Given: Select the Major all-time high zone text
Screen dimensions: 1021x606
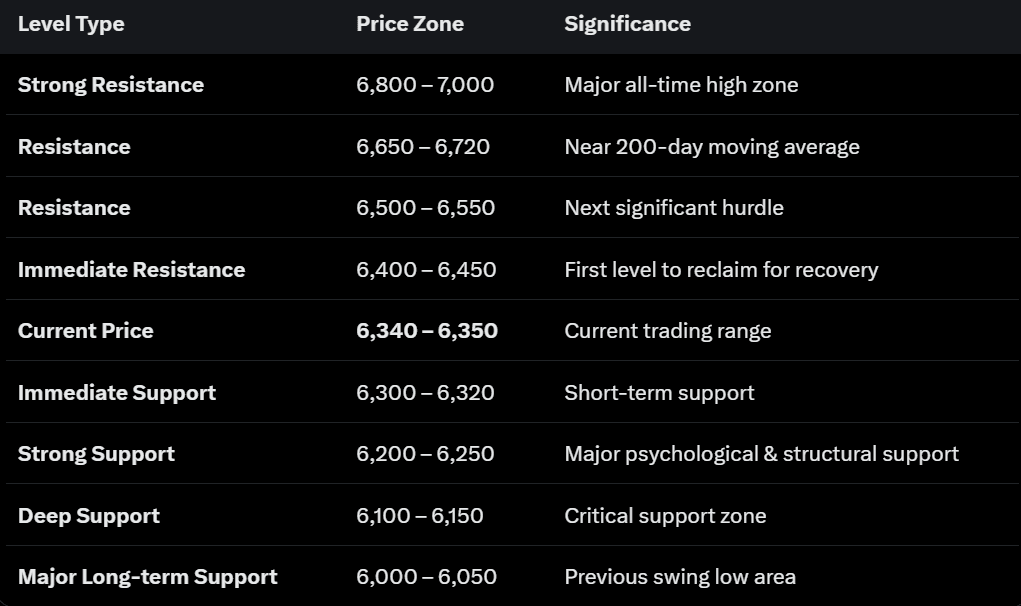Looking at the screenshot, I should pos(681,85).
